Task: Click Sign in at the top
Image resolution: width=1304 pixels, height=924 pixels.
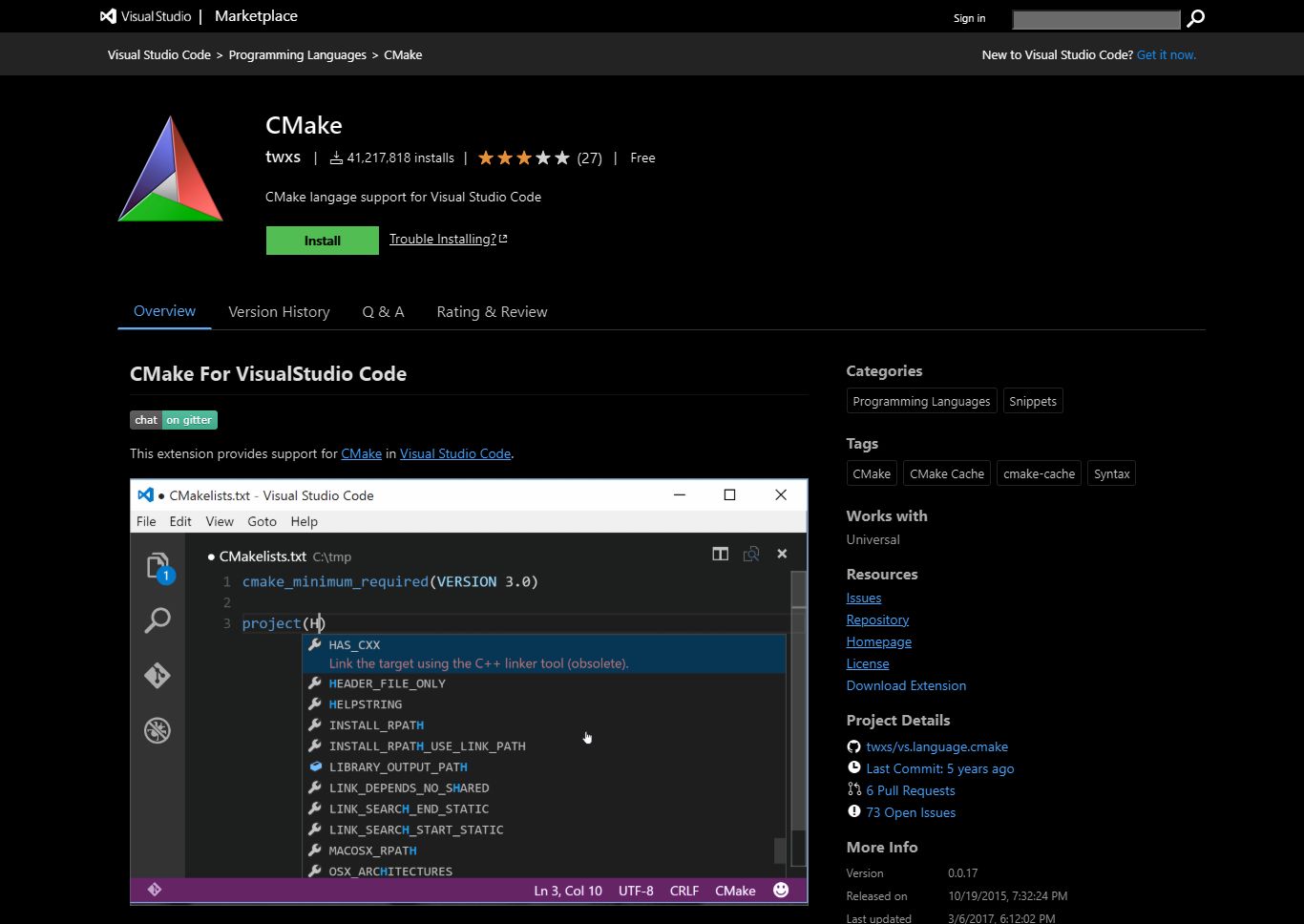Action: point(969,18)
